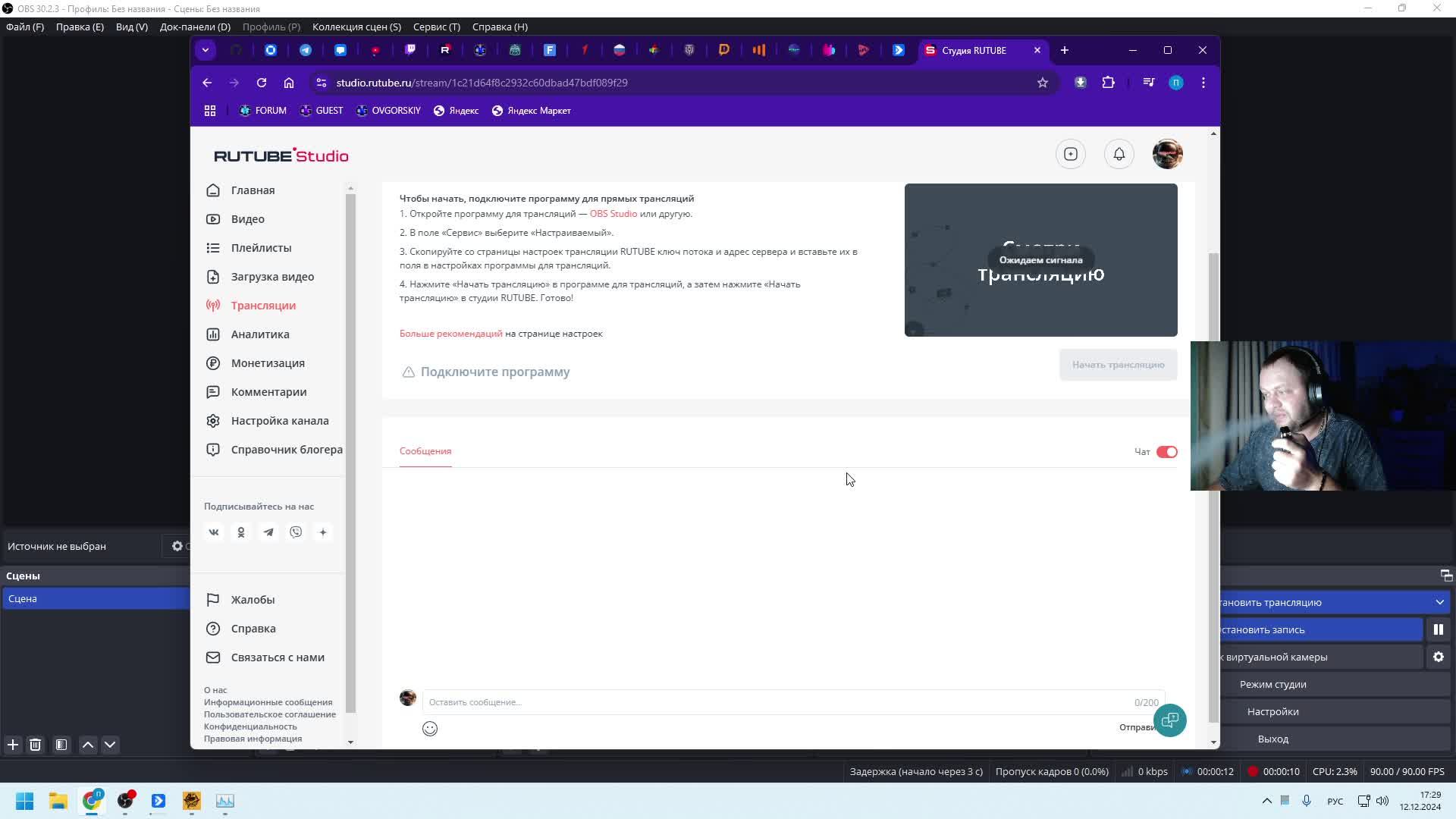This screenshot has height=819, width=1456.
Task: Pause recording with the pause icon
Action: click(1438, 629)
